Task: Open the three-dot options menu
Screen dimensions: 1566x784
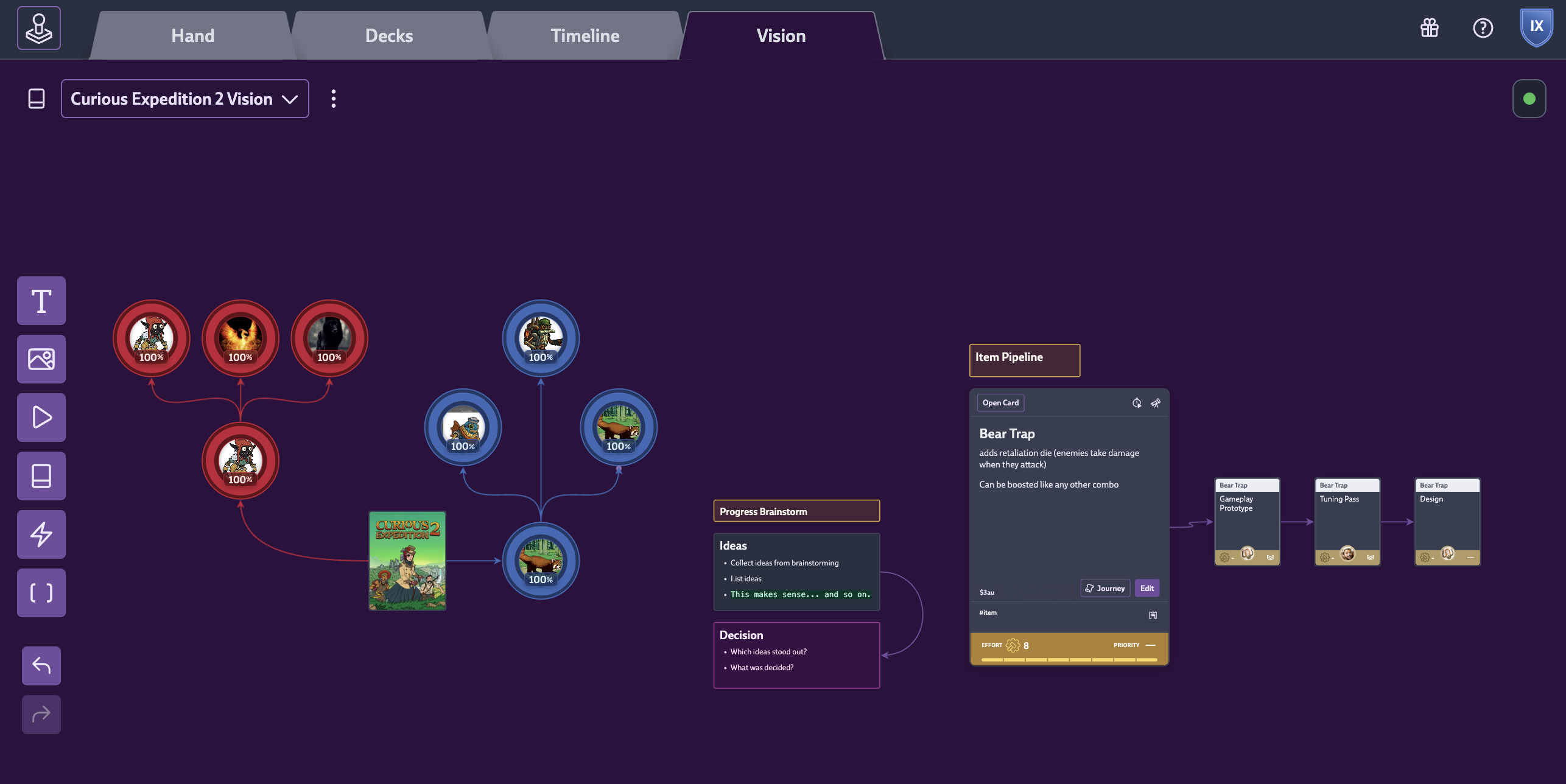Action: tap(333, 99)
